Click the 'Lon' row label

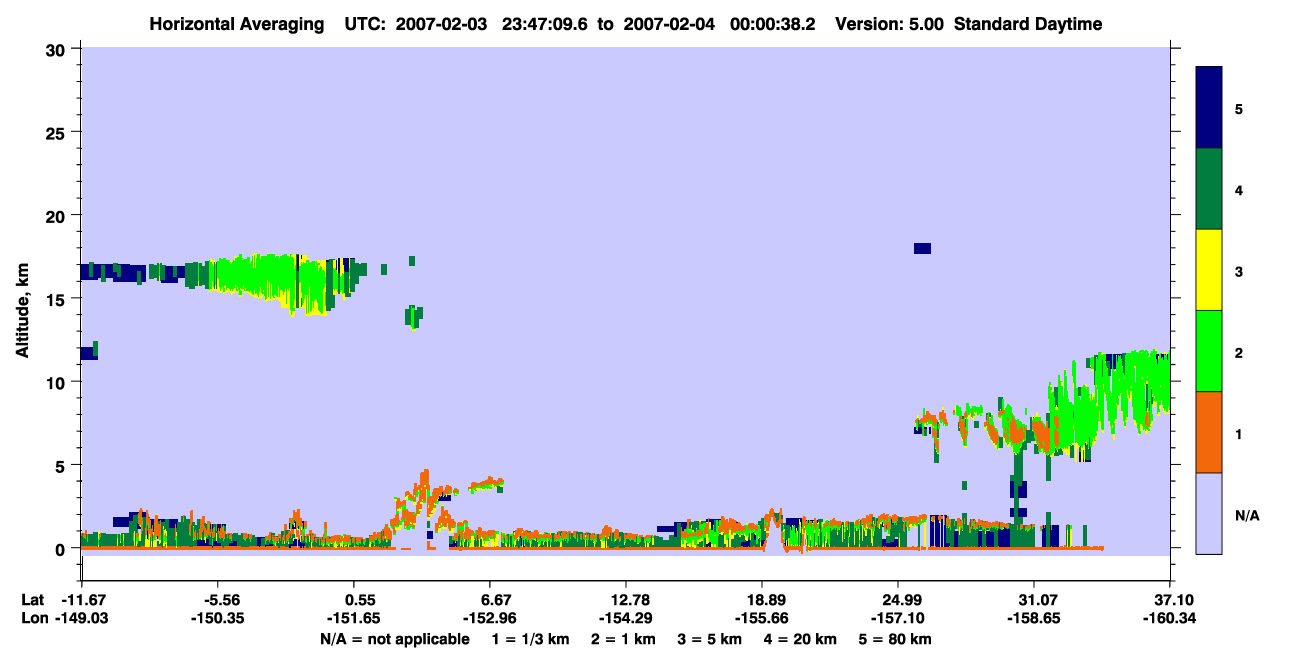33,618
